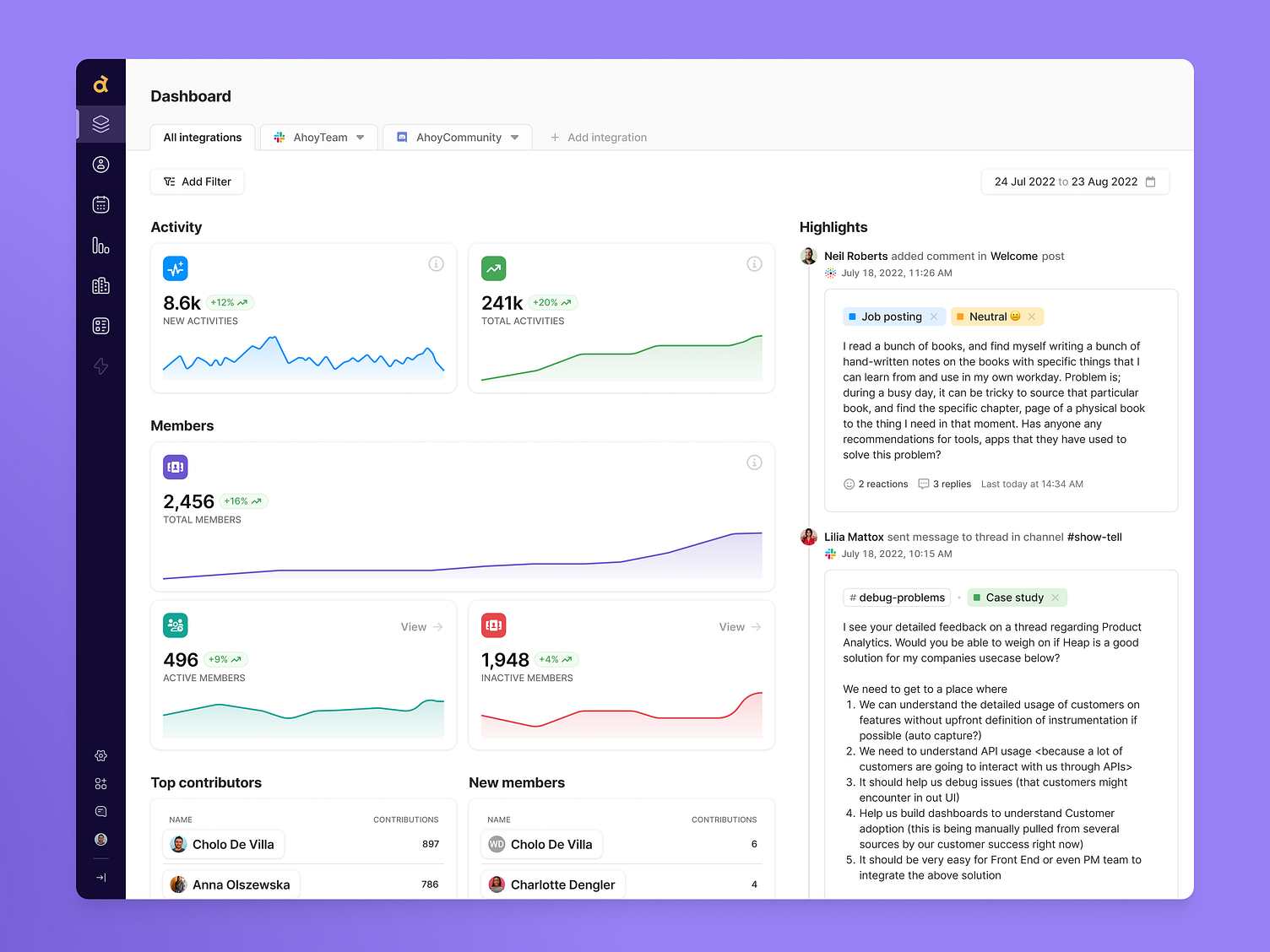The width and height of the screenshot is (1270, 952).
Task: Click the lightning bolt sidebar icon
Action: coord(100,366)
